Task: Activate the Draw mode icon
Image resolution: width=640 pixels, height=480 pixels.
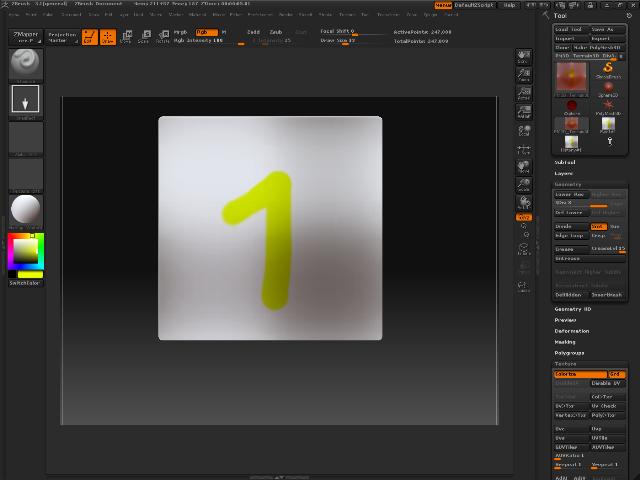Action: click(x=107, y=37)
